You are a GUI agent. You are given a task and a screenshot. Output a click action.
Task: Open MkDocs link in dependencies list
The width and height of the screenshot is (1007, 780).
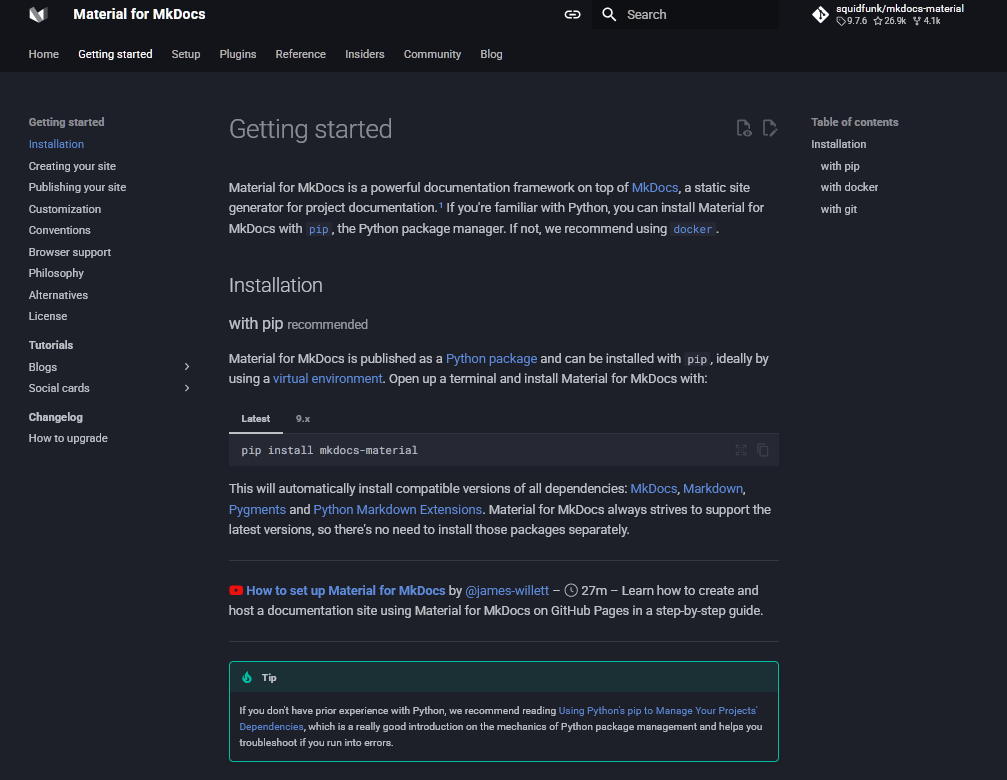653,489
